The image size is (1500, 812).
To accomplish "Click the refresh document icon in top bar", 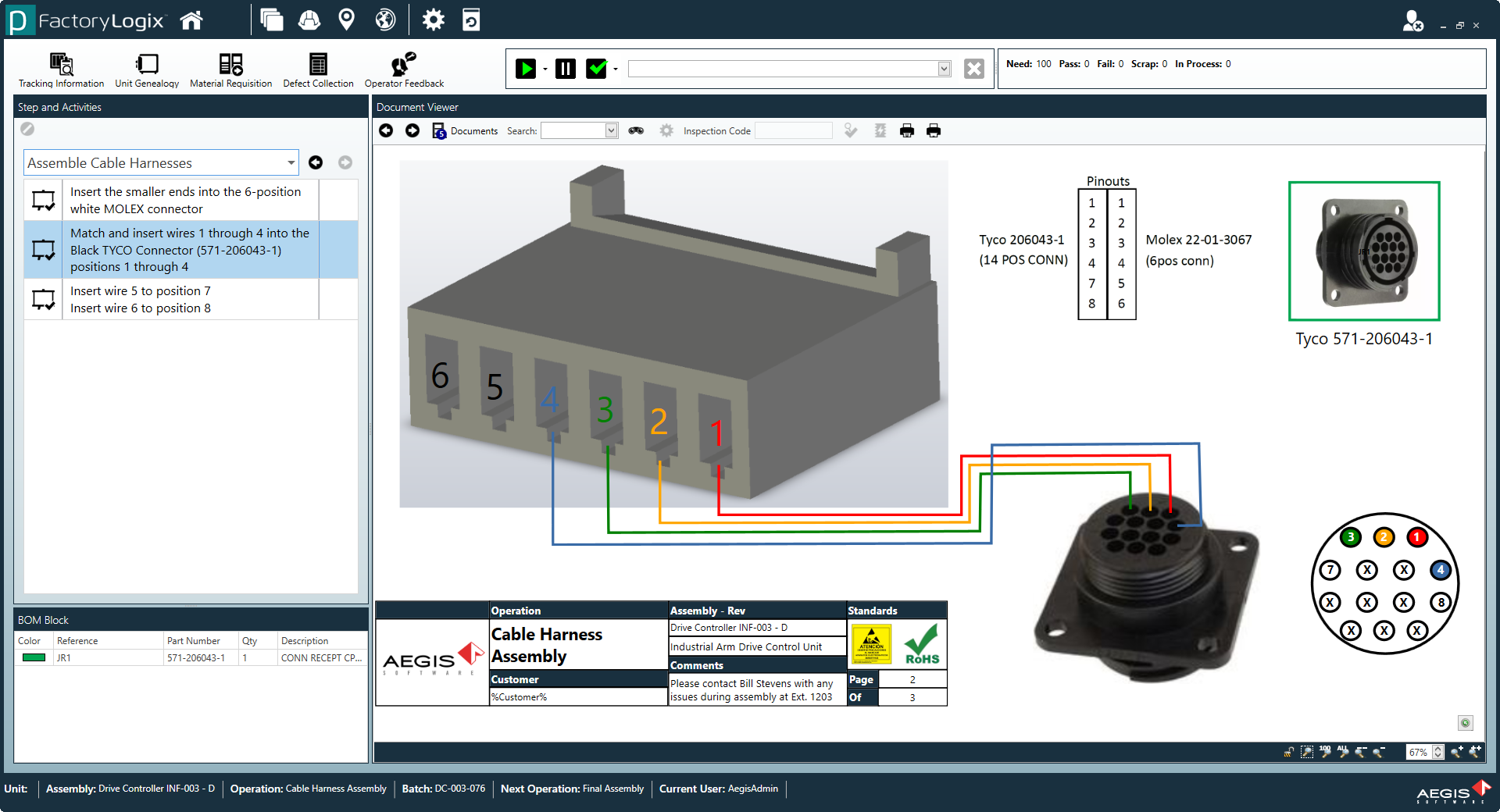I will tap(471, 20).
